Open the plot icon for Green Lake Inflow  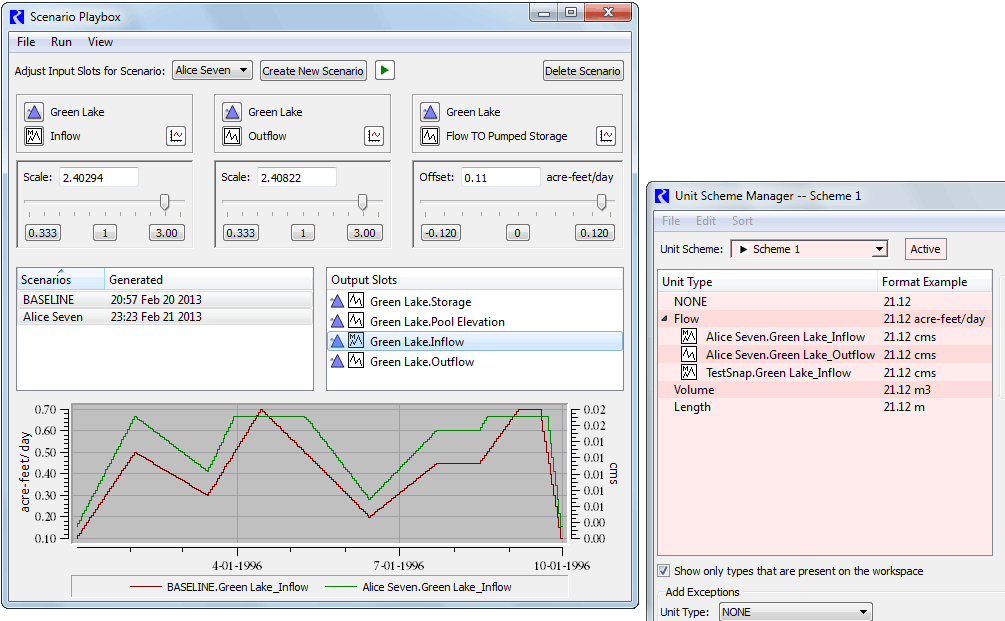click(x=176, y=136)
